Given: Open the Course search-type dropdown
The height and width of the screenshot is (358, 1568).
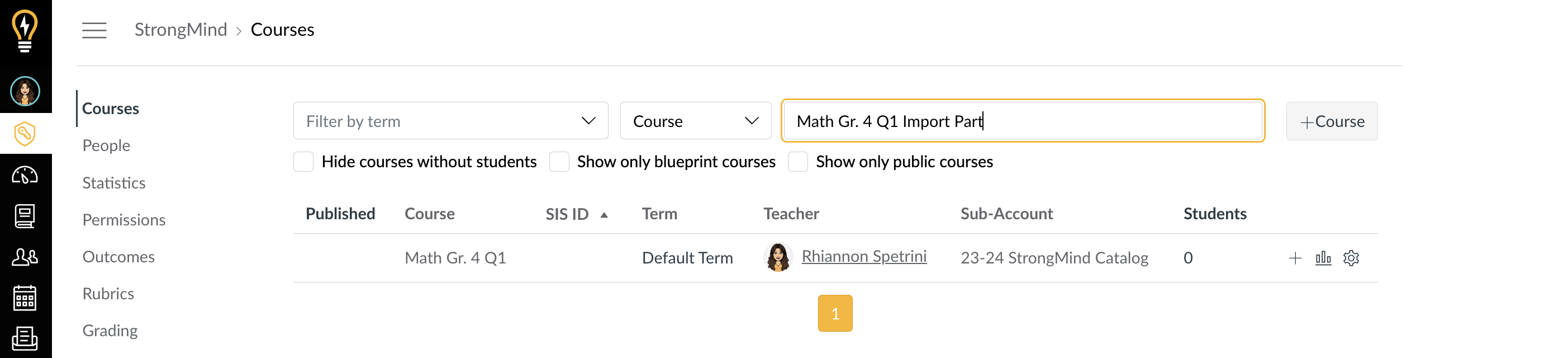Looking at the screenshot, I should click(696, 121).
